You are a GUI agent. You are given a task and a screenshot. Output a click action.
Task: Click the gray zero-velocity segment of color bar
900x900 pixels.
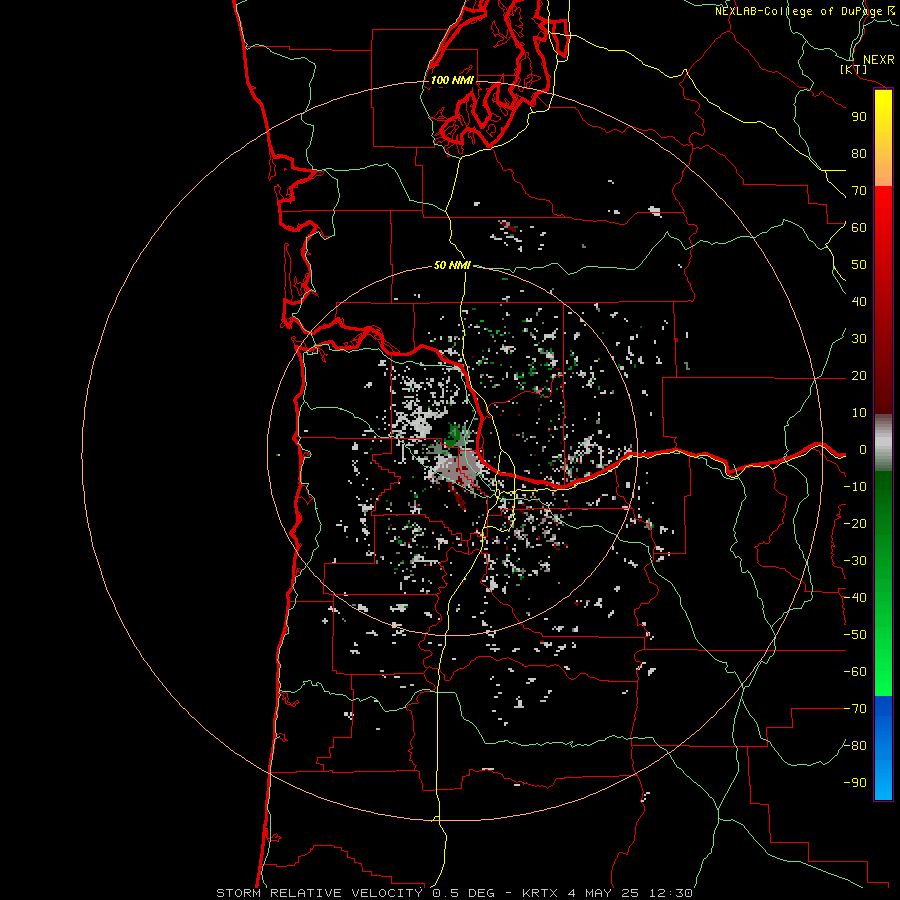point(883,442)
